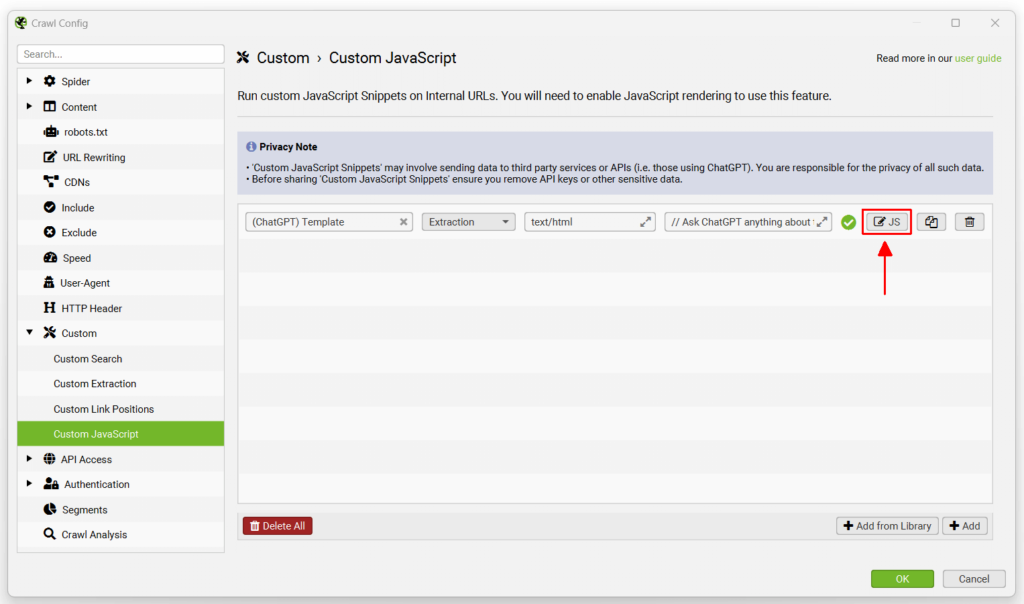Click the green snippet validation checkmark

coord(848,221)
